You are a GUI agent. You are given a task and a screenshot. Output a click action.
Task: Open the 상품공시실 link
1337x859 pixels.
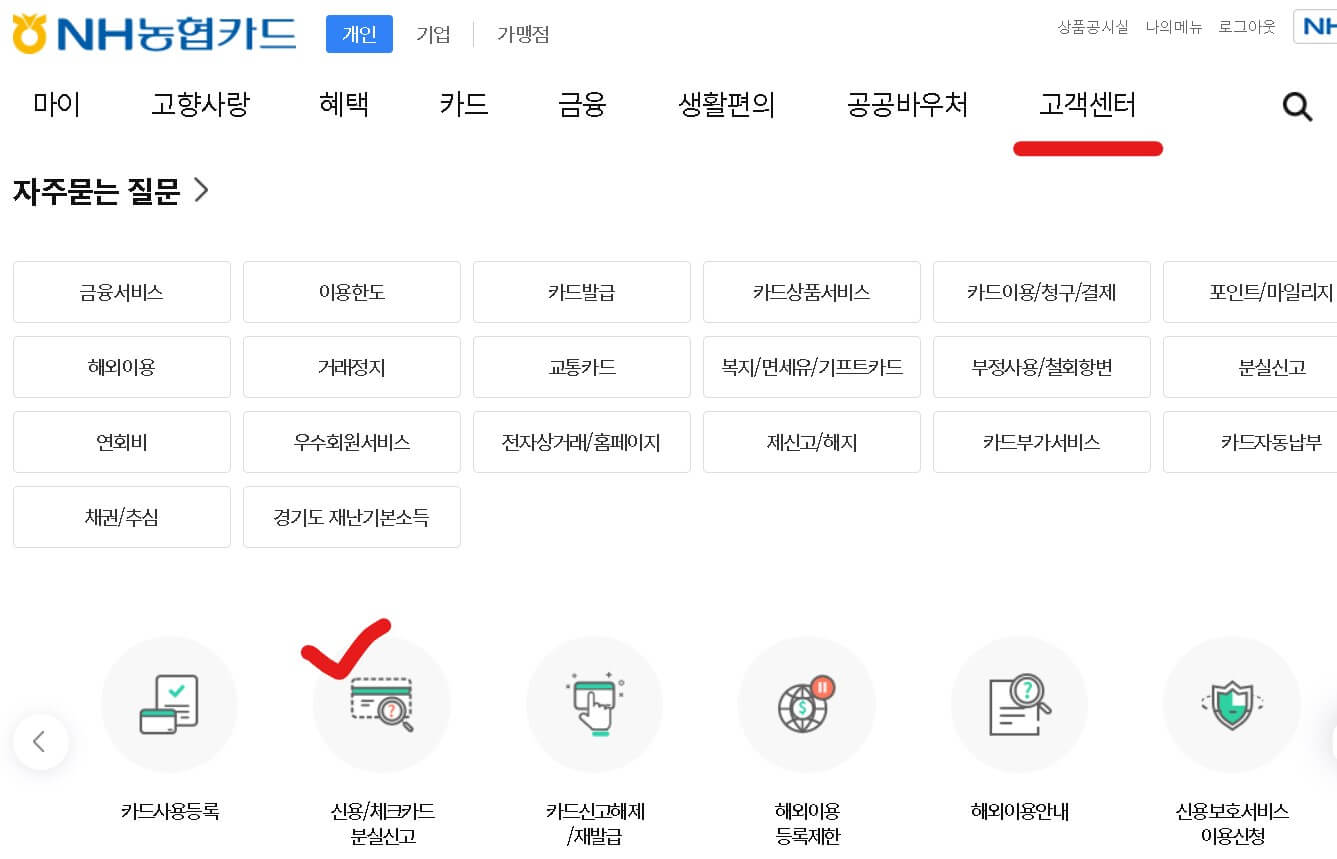click(x=1094, y=27)
